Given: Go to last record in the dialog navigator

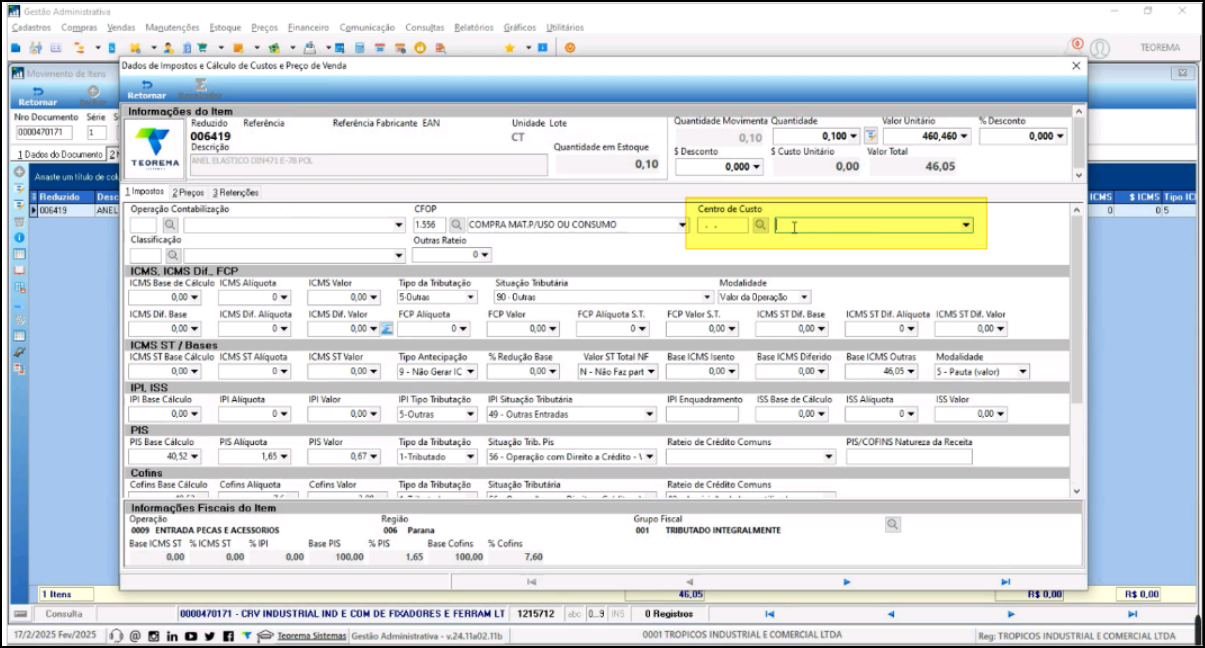Looking at the screenshot, I should 1005,581.
